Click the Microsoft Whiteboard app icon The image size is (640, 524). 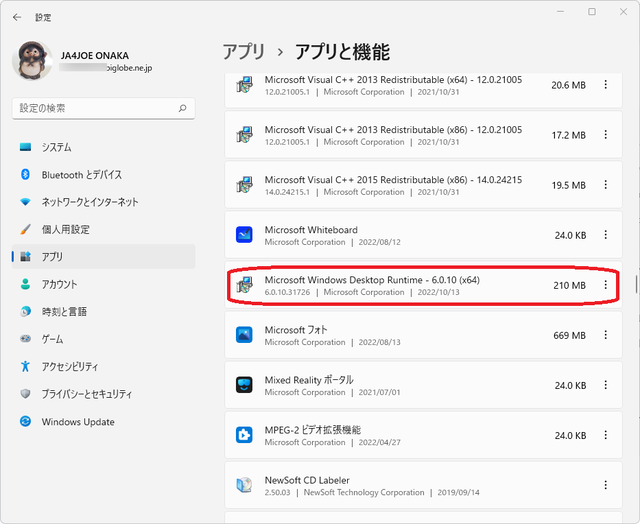click(244, 235)
